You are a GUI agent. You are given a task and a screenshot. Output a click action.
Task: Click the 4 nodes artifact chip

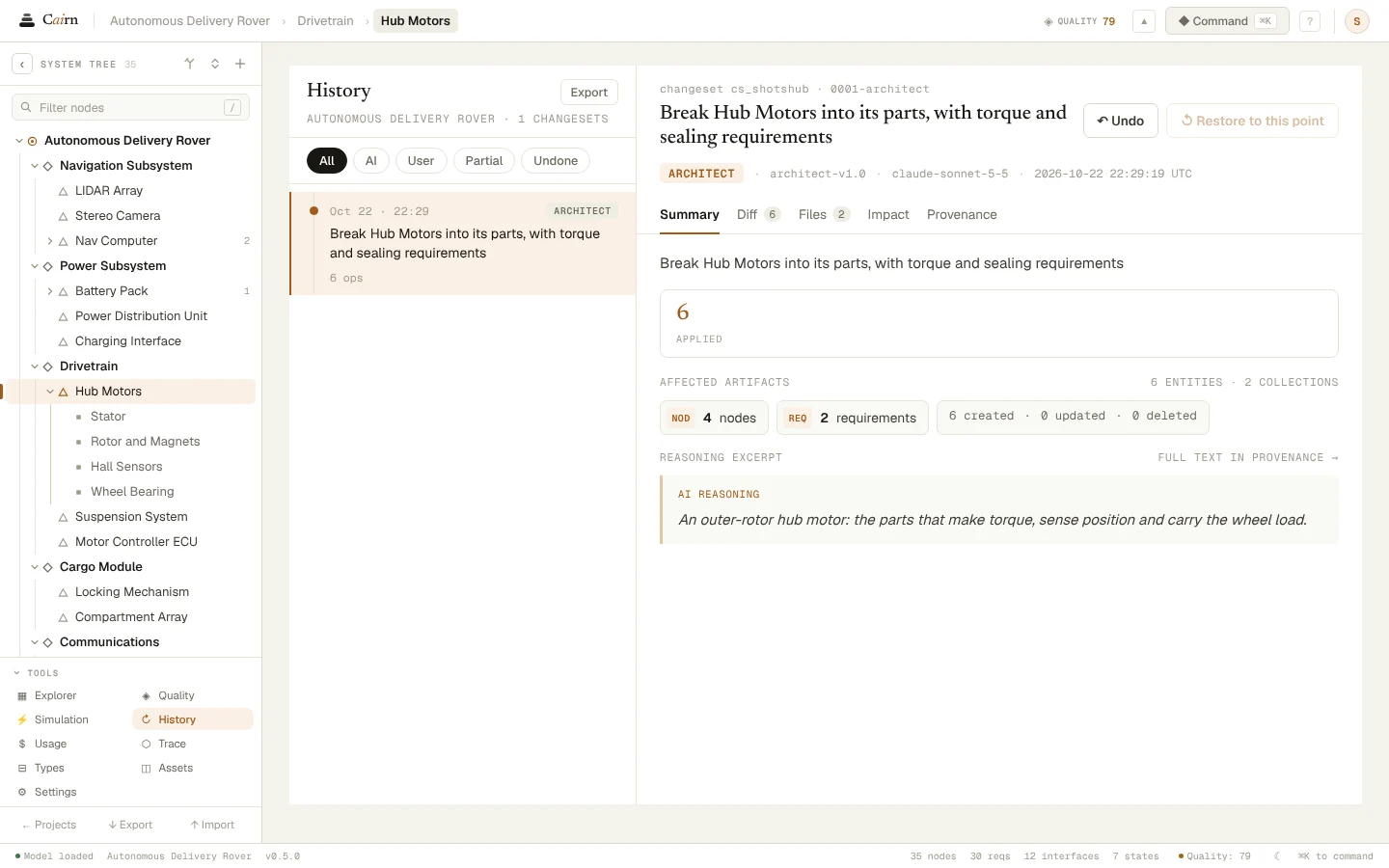point(714,418)
